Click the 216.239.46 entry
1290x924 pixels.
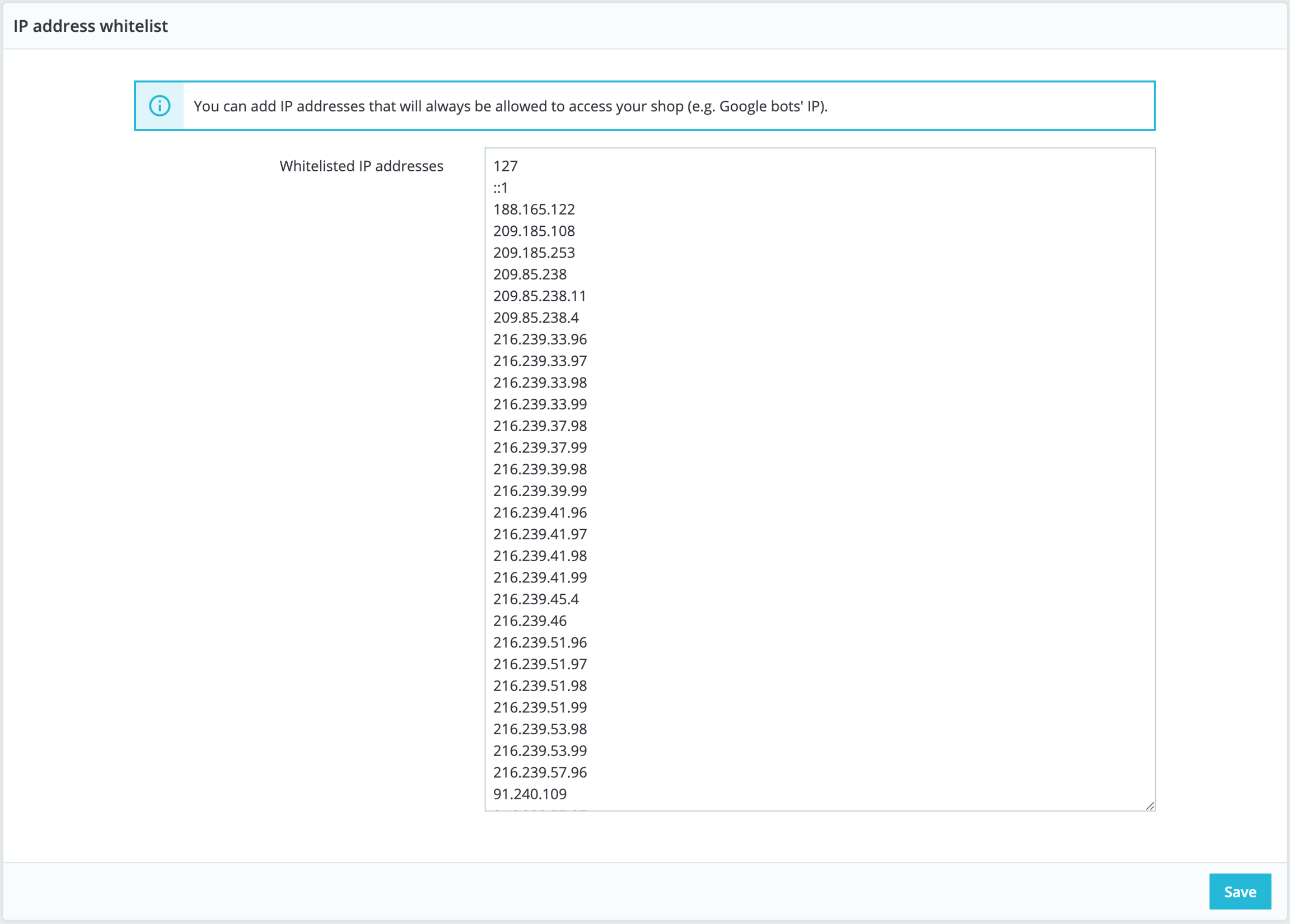(530, 620)
